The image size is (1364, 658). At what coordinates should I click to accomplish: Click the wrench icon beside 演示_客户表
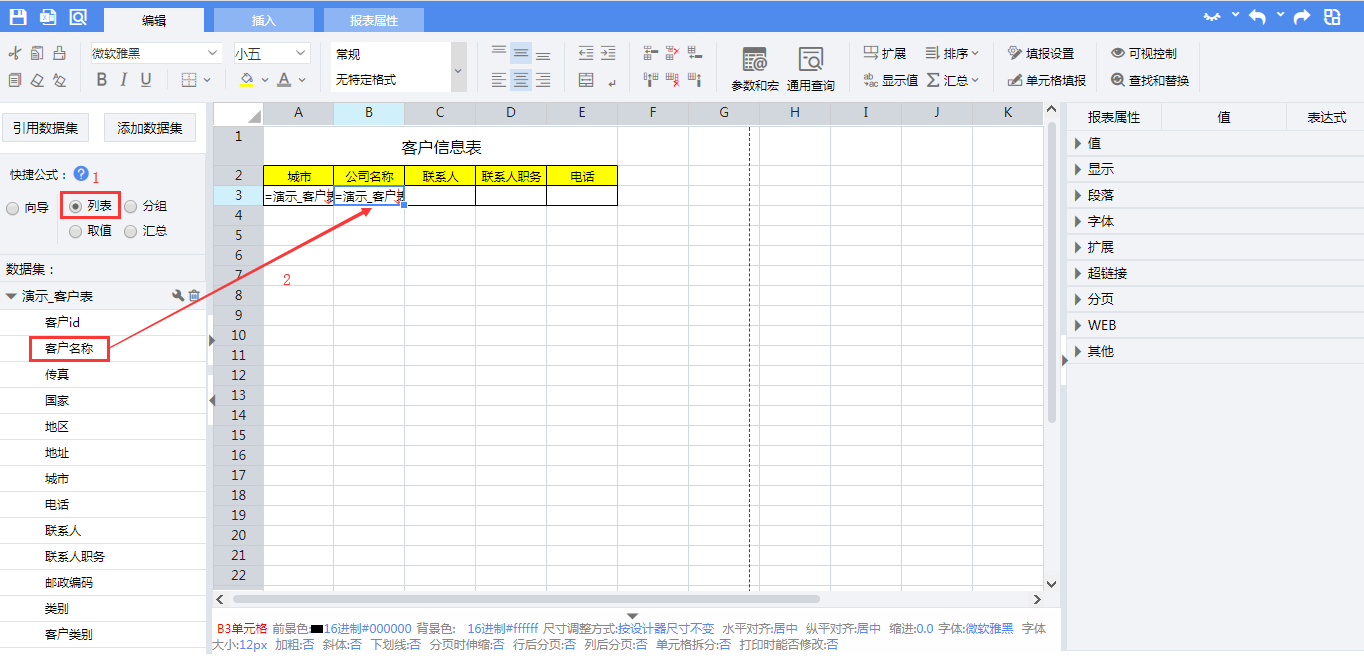[178, 296]
